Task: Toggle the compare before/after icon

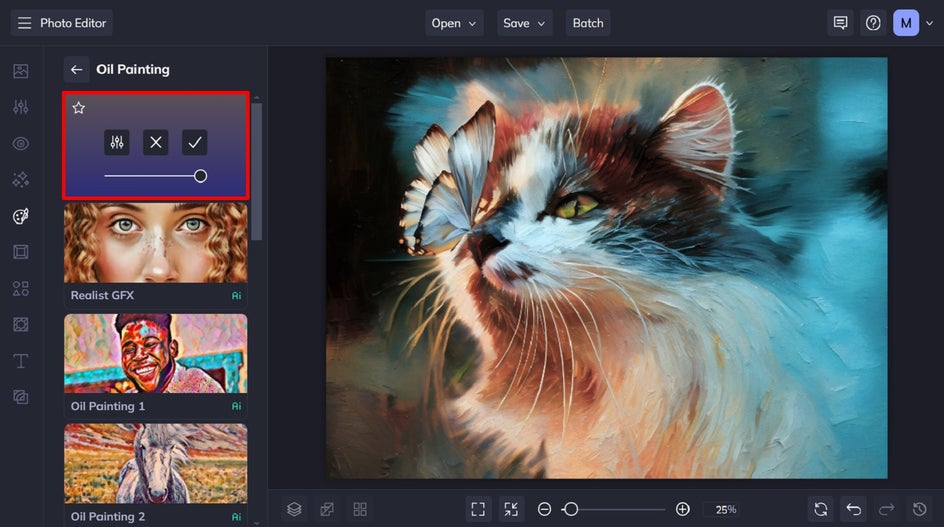Action: (x=327, y=510)
